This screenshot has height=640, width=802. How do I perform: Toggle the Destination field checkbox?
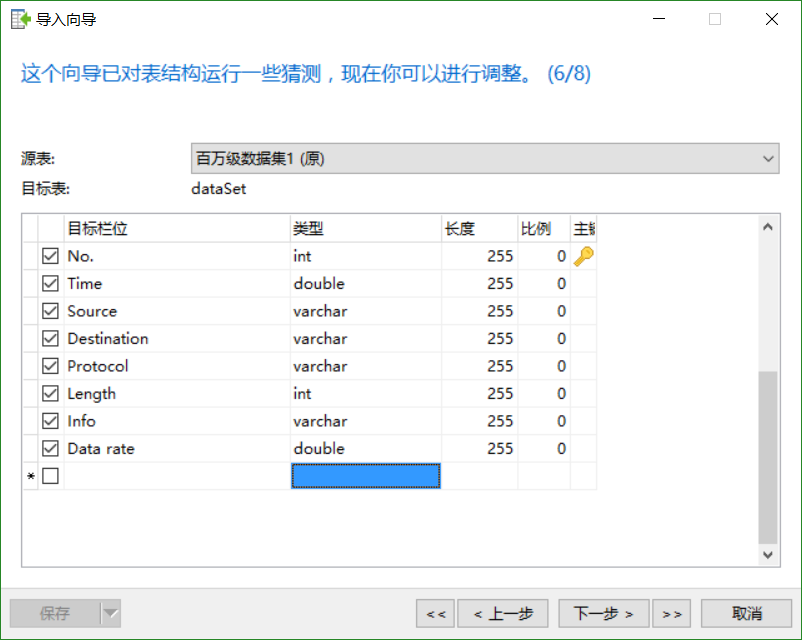click(50, 338)
